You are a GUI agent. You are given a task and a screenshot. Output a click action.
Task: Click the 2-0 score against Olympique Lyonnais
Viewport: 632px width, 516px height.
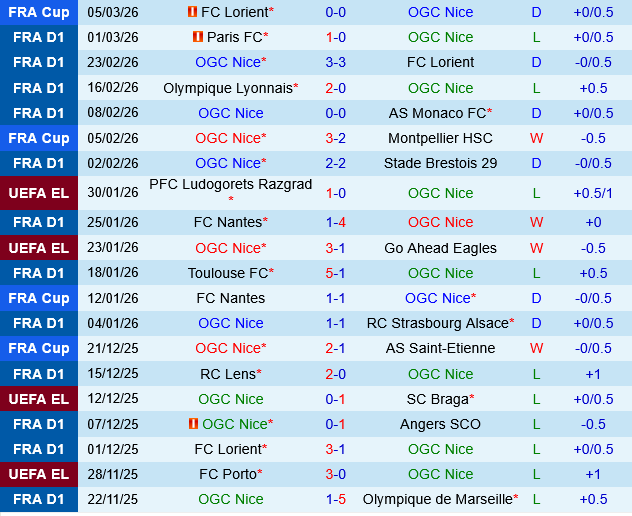coord(335,88)
